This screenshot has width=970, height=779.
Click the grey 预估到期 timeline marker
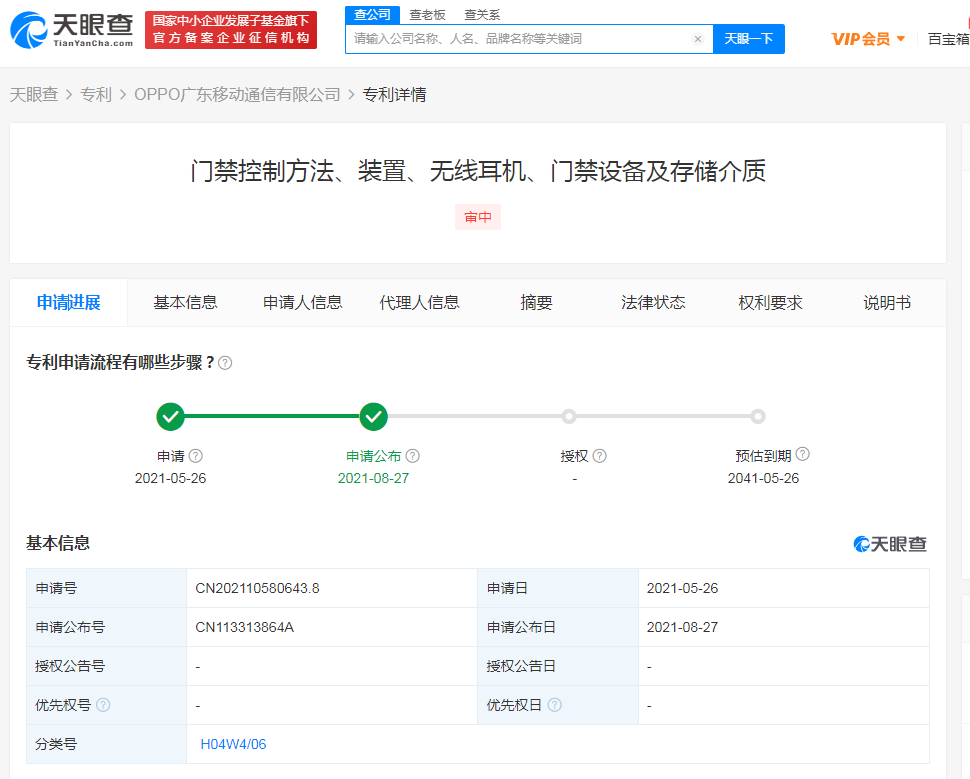(x=758, y=416)
